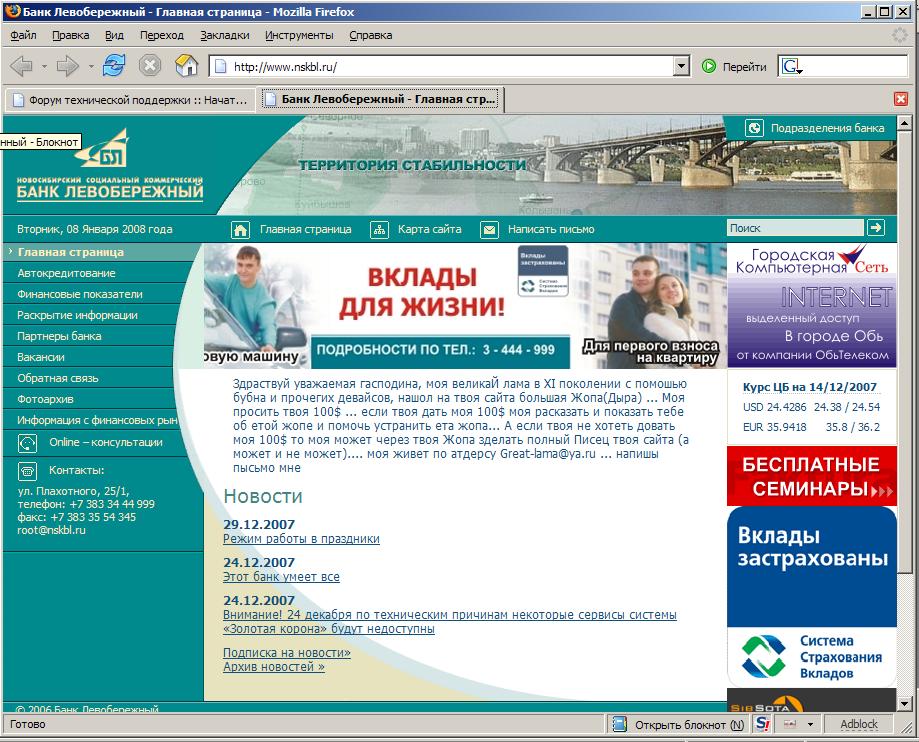Screen dimensions: 919x742
Task: Click the Forward arrow navigation button
Action: [x=67, y=66]
